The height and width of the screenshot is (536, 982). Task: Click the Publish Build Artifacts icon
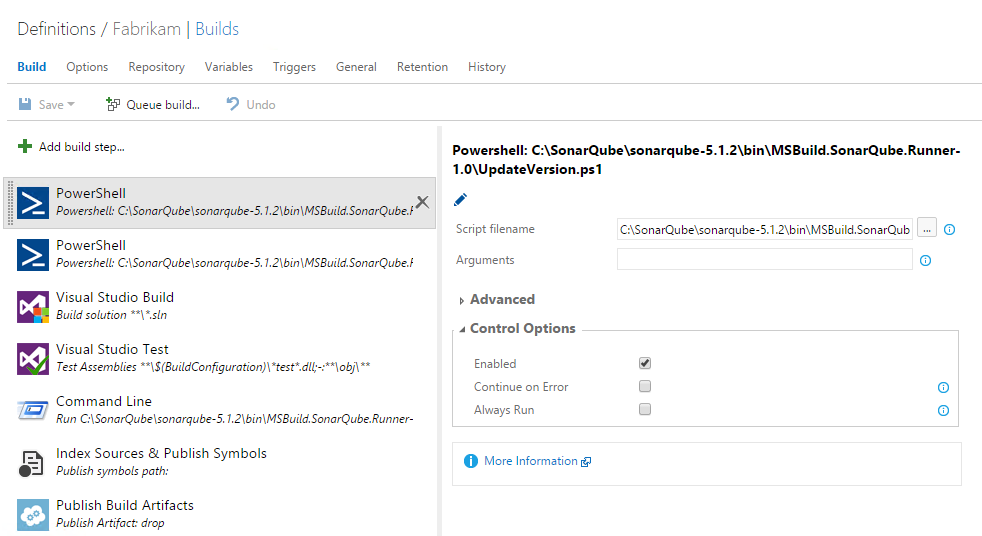pyautogui.click(x=33, y=514)
